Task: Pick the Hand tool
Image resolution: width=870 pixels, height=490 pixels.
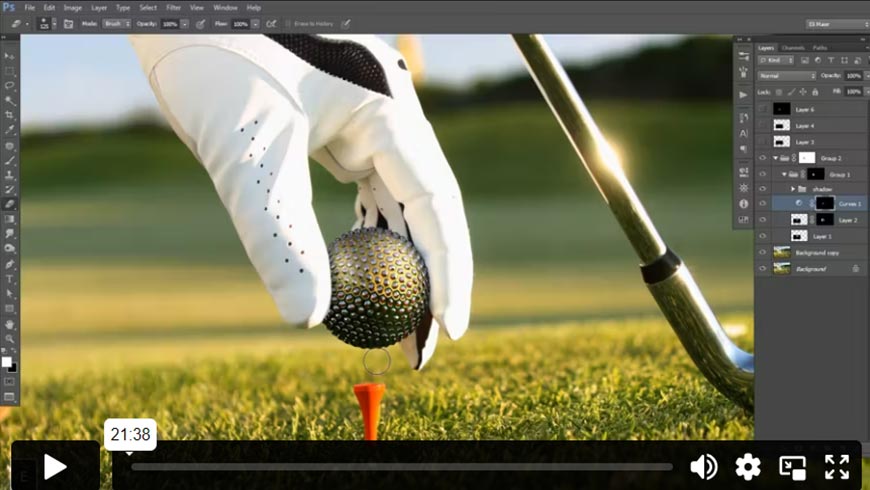Action: pos(10,324)
